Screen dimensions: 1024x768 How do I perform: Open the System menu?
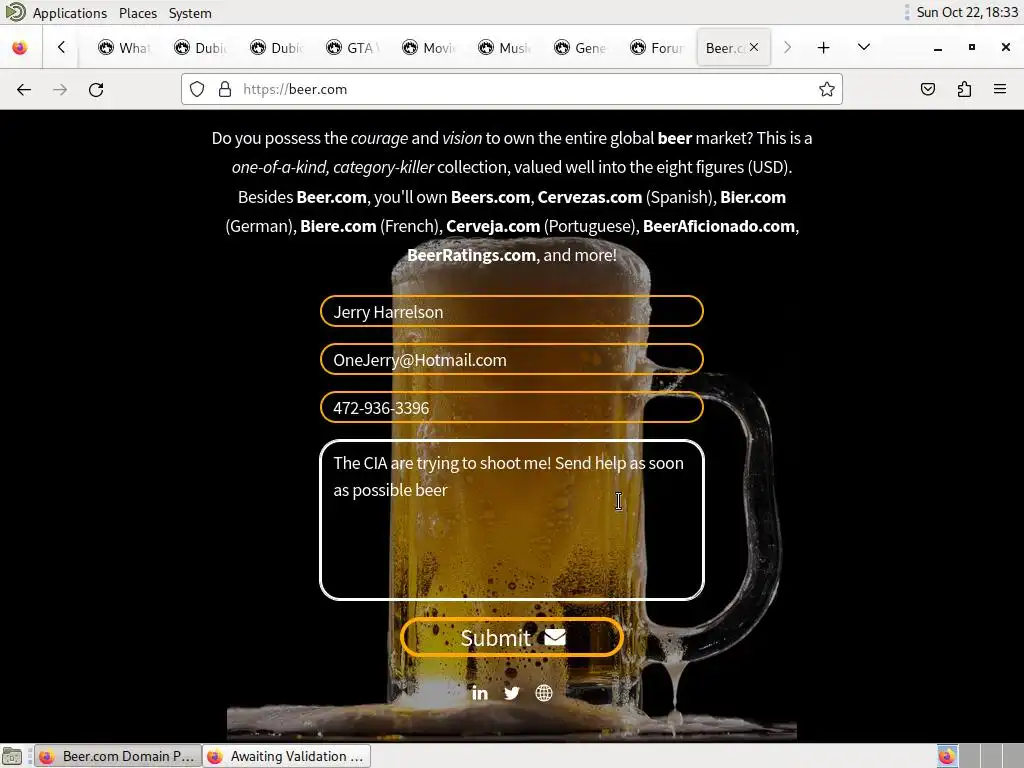pyautogui.click(x=190, y=13)
